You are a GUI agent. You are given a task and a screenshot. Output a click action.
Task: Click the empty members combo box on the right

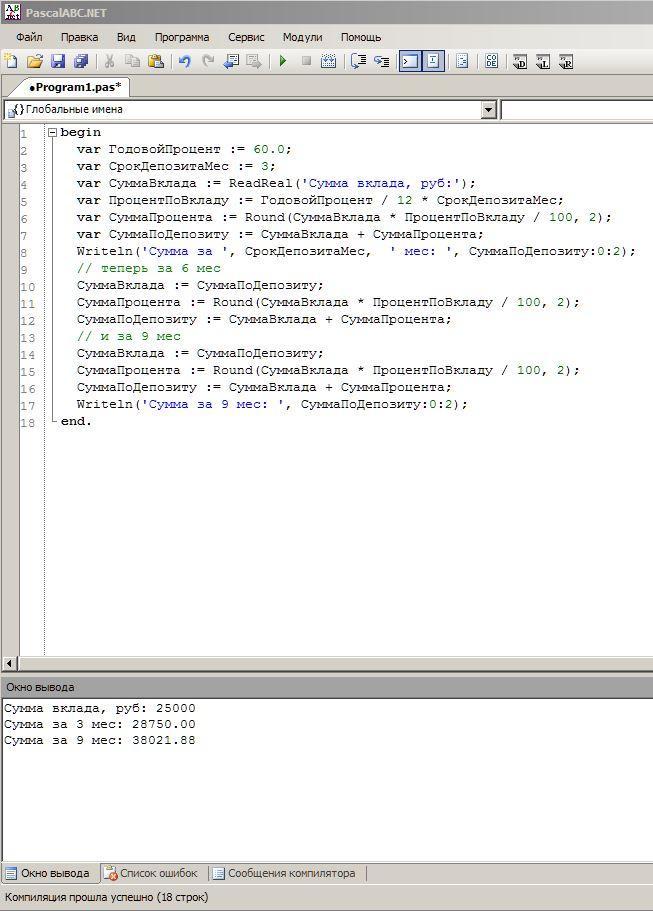click(577, 110)
